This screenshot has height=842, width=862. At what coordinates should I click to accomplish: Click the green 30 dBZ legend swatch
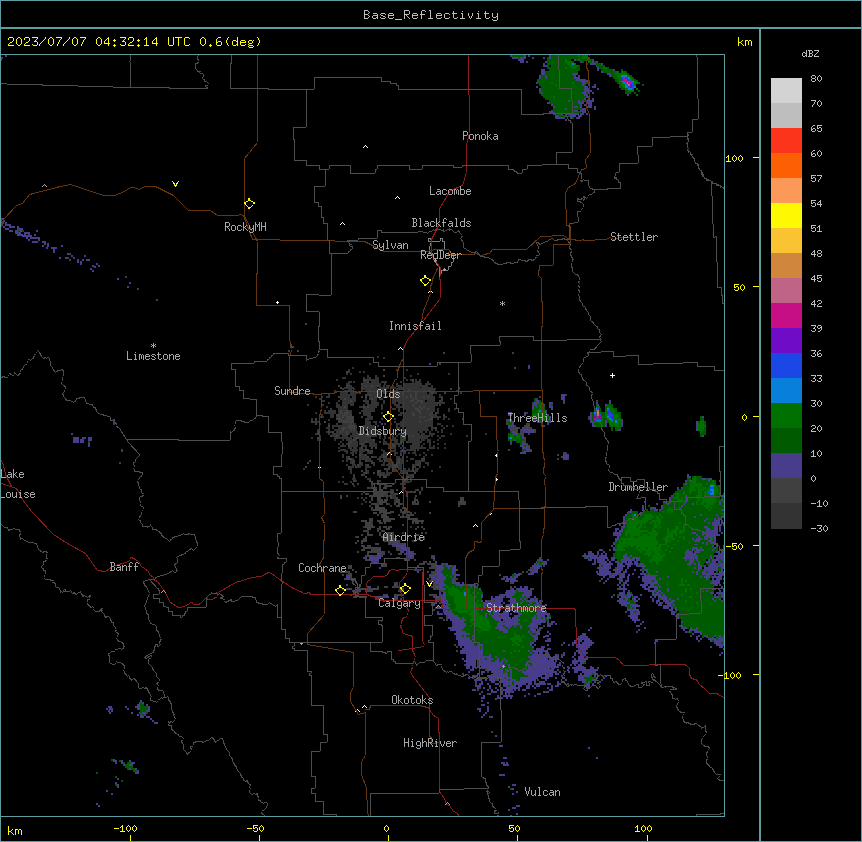(786, 416)
